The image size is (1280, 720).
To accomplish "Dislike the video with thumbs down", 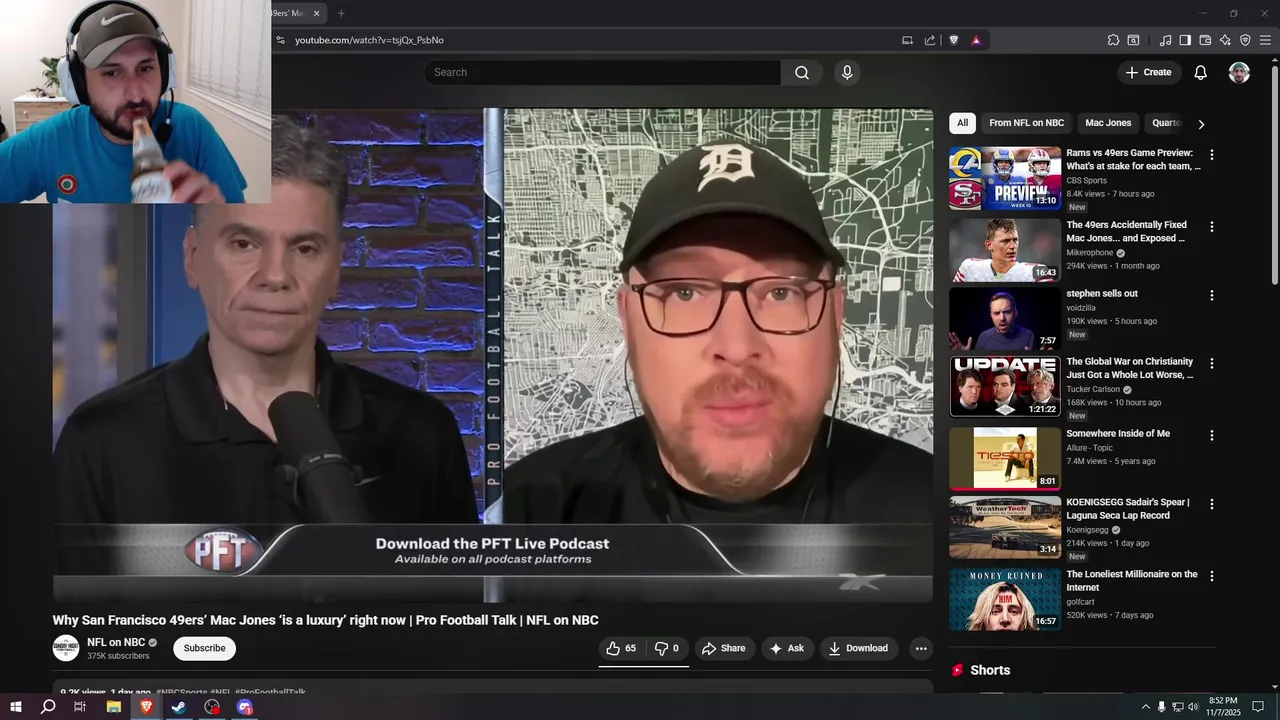I will point(667,648).
